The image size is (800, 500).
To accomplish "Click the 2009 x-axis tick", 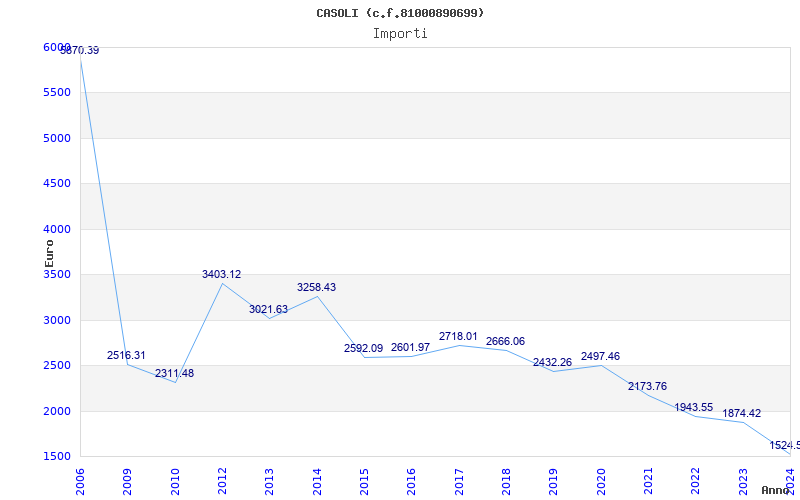I will 127,482.
